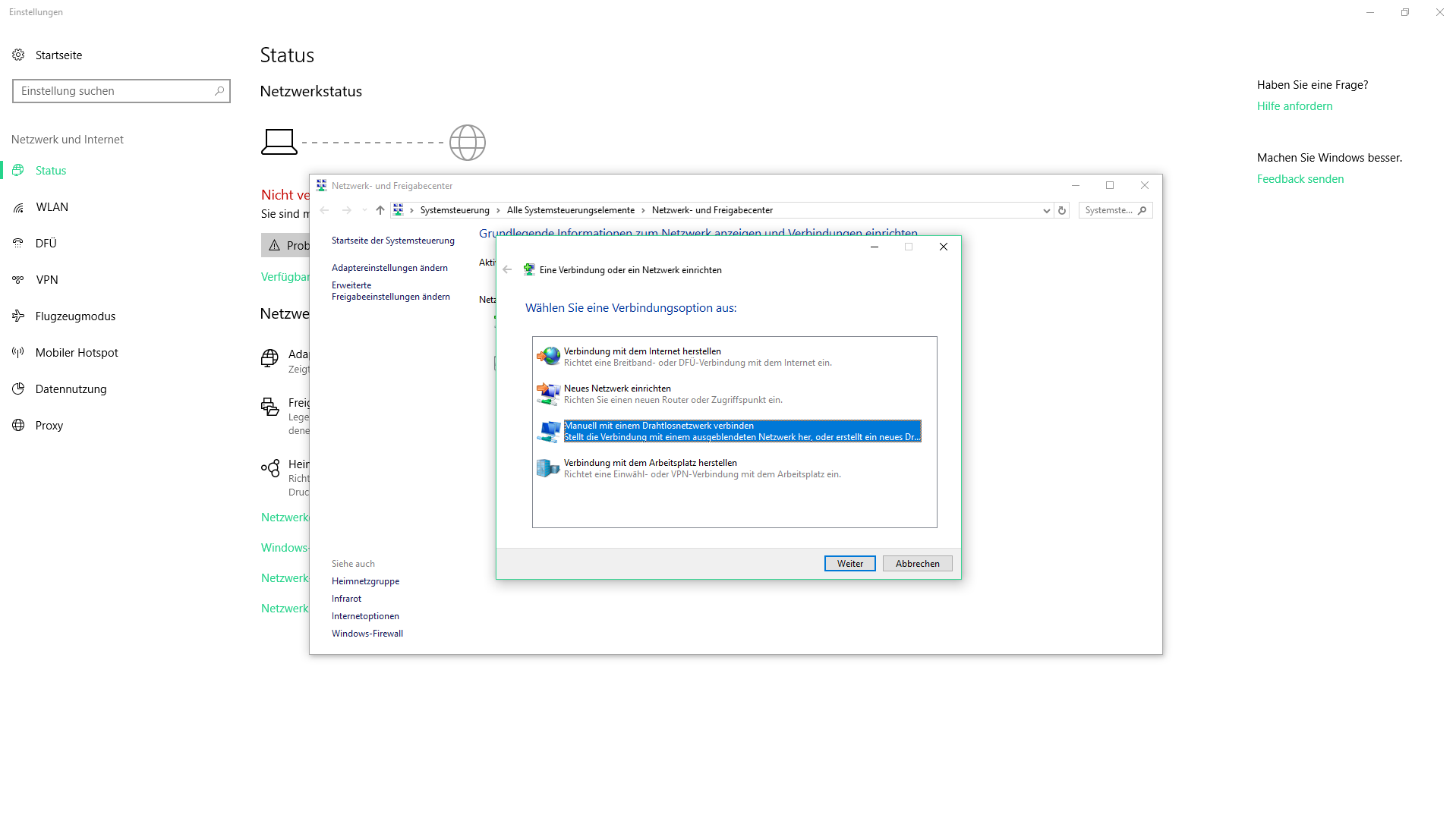This screenshot has height=818, width=1456.
Task: Click the wizard back arrow icon
Action: [507, 269]
